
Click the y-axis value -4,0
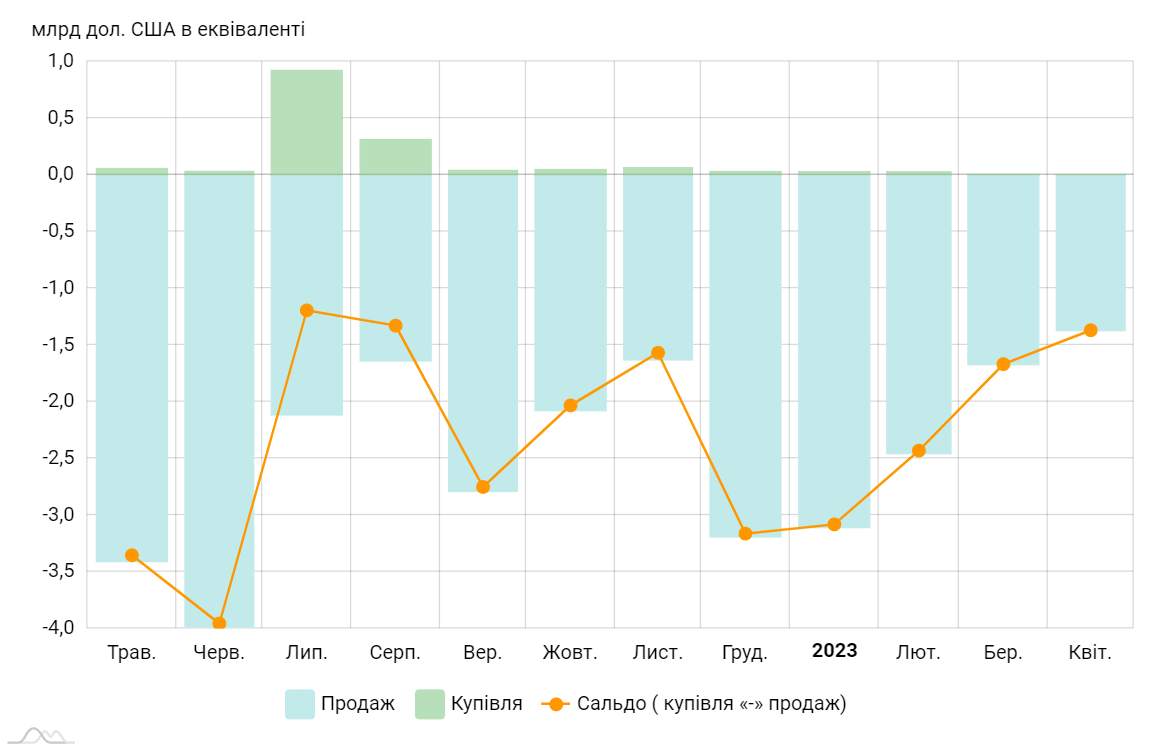pyautogui.click(x=58, y=627)
